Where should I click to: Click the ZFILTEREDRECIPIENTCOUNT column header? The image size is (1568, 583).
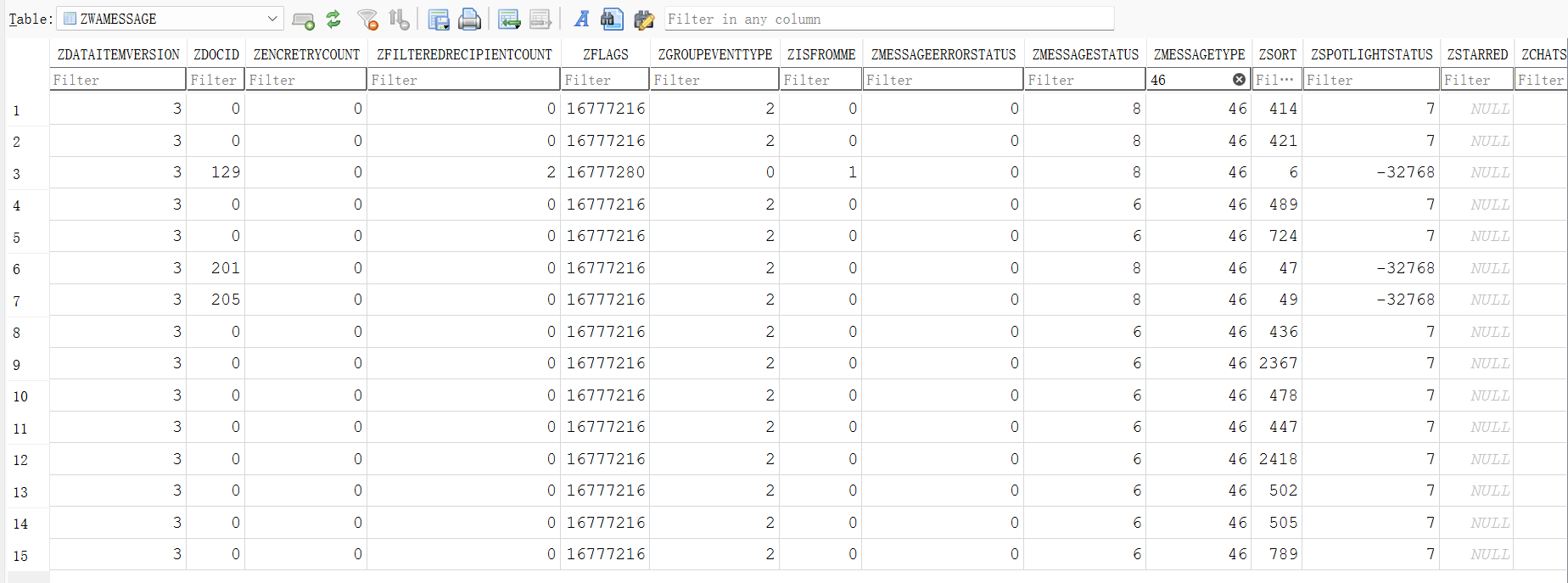(x=464, y=54)
